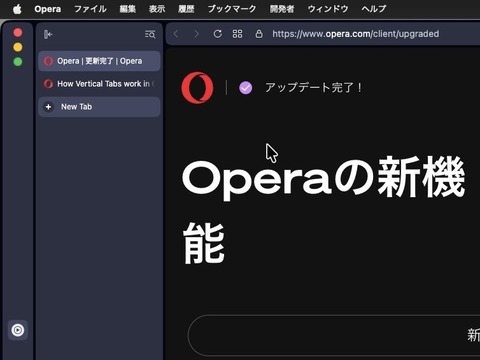This screenshot has height=360, width=480.
Task: Open the player icon in sidebar
Action: tap(18, 330)
